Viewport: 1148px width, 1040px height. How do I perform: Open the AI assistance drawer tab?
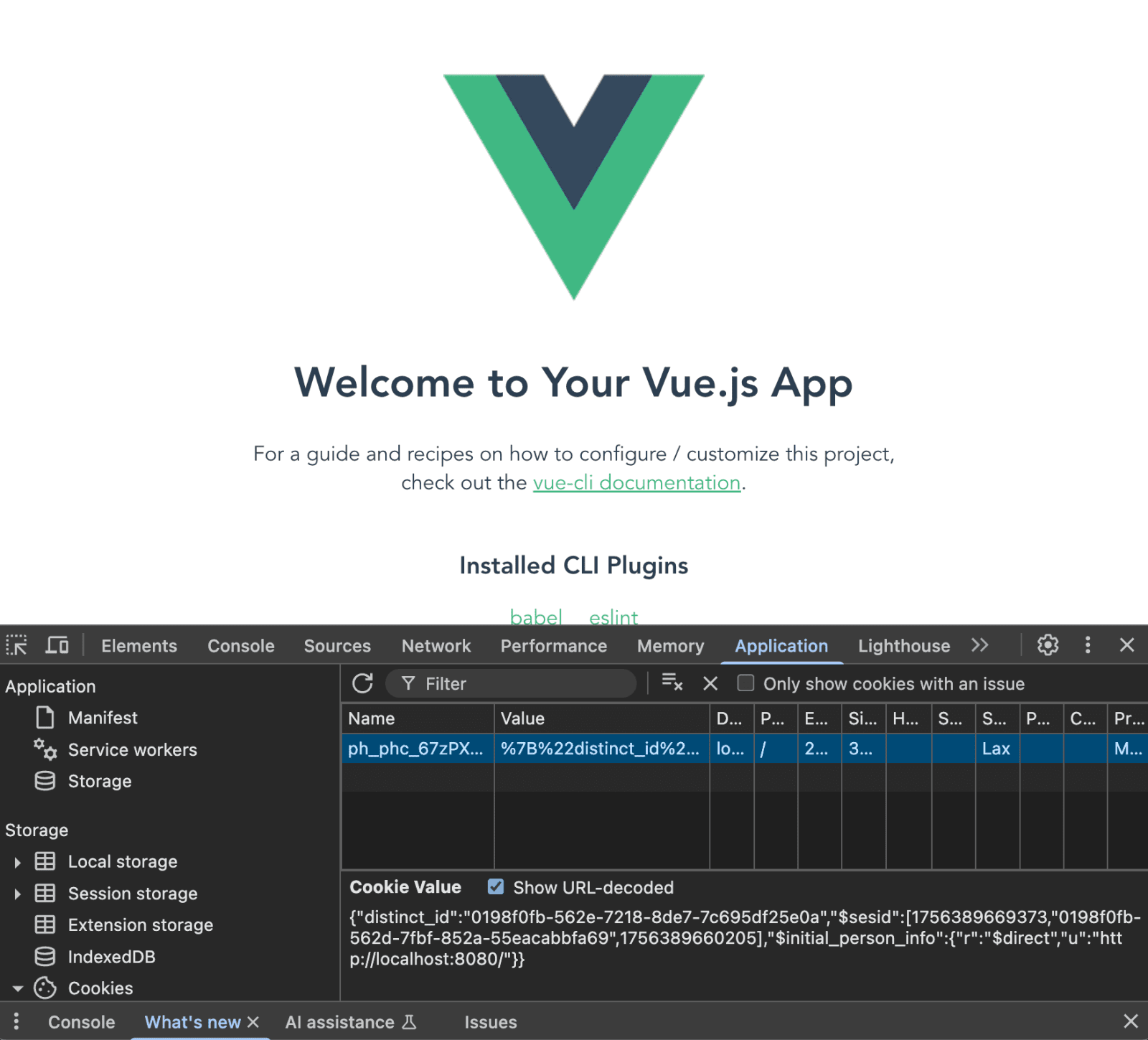point(340,1022)
